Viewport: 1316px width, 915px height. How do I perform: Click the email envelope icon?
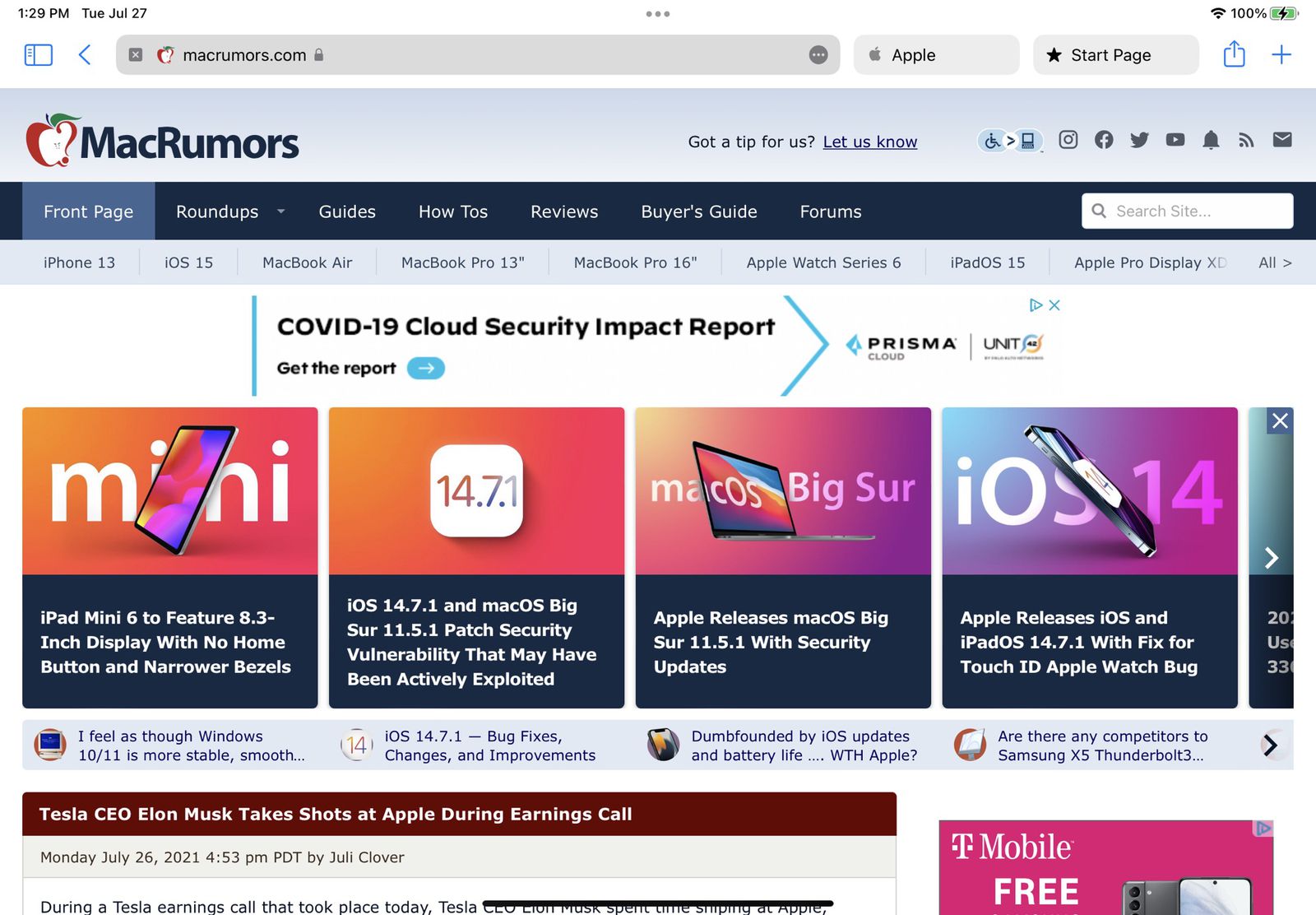[x=1282, y=140]
